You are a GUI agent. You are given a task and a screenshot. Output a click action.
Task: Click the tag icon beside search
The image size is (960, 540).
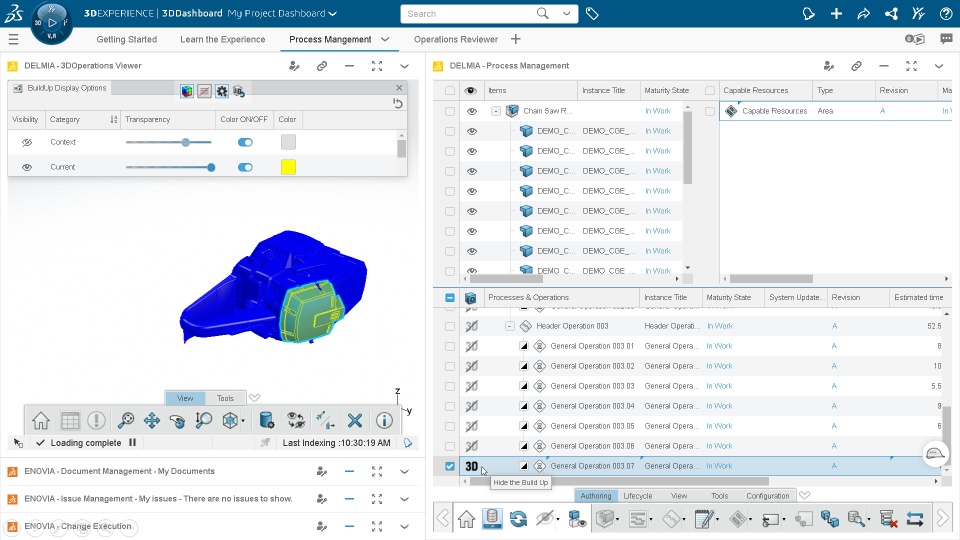tap(592, 13)
